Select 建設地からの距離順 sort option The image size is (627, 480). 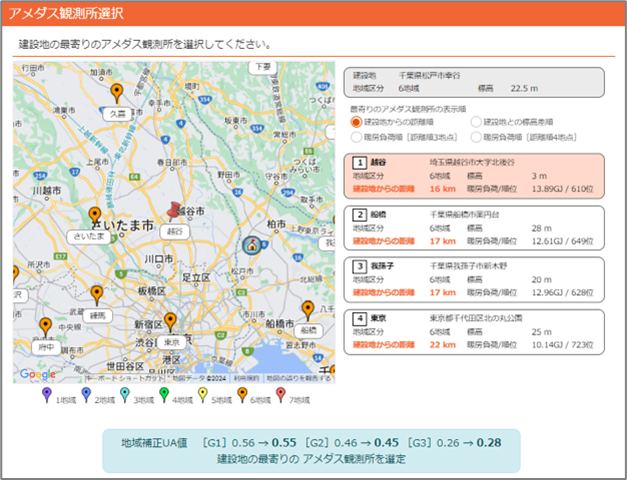[x=356, y=122]
